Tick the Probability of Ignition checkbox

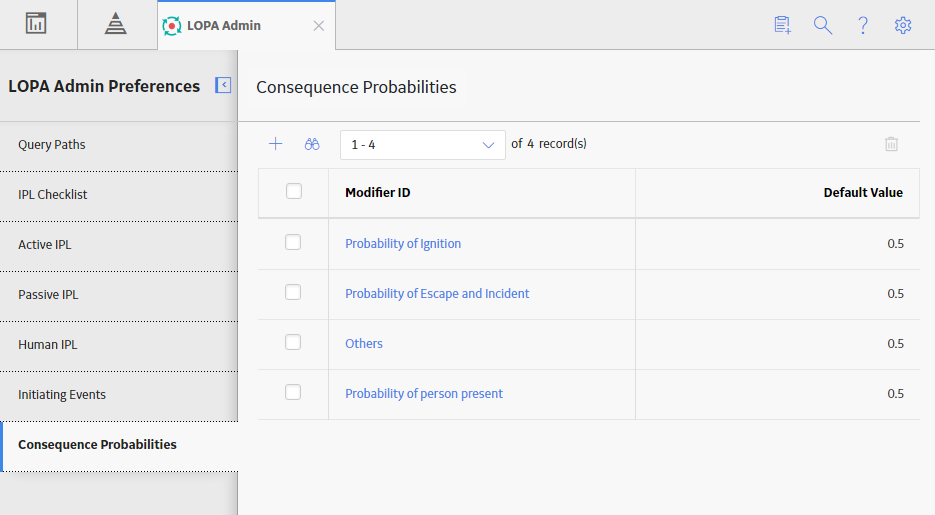[x=293, y=242]
